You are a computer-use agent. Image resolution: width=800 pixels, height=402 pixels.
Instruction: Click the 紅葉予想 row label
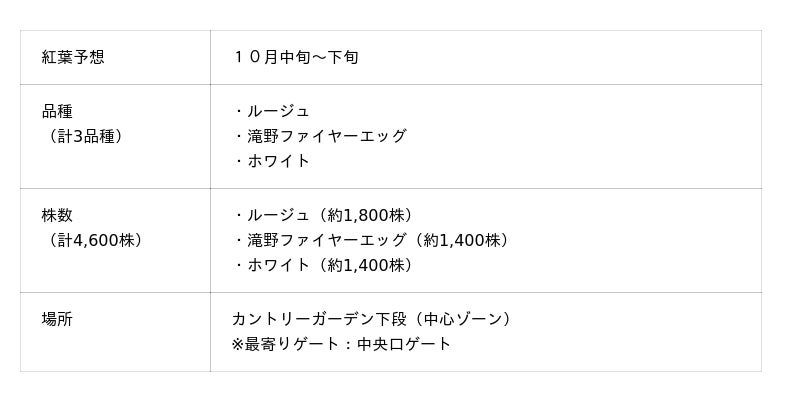73,57
